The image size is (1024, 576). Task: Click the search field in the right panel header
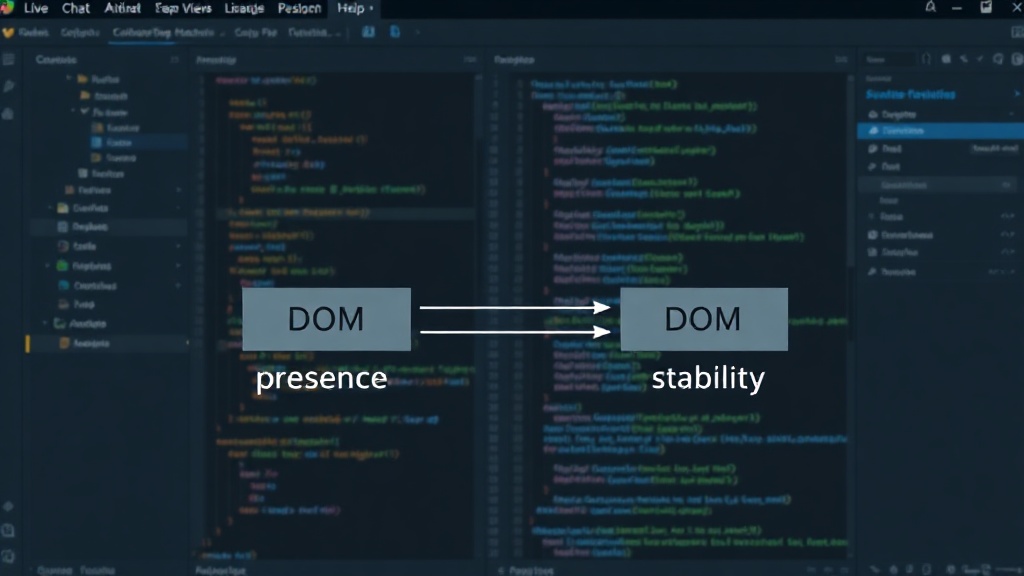tap(888, 59)
